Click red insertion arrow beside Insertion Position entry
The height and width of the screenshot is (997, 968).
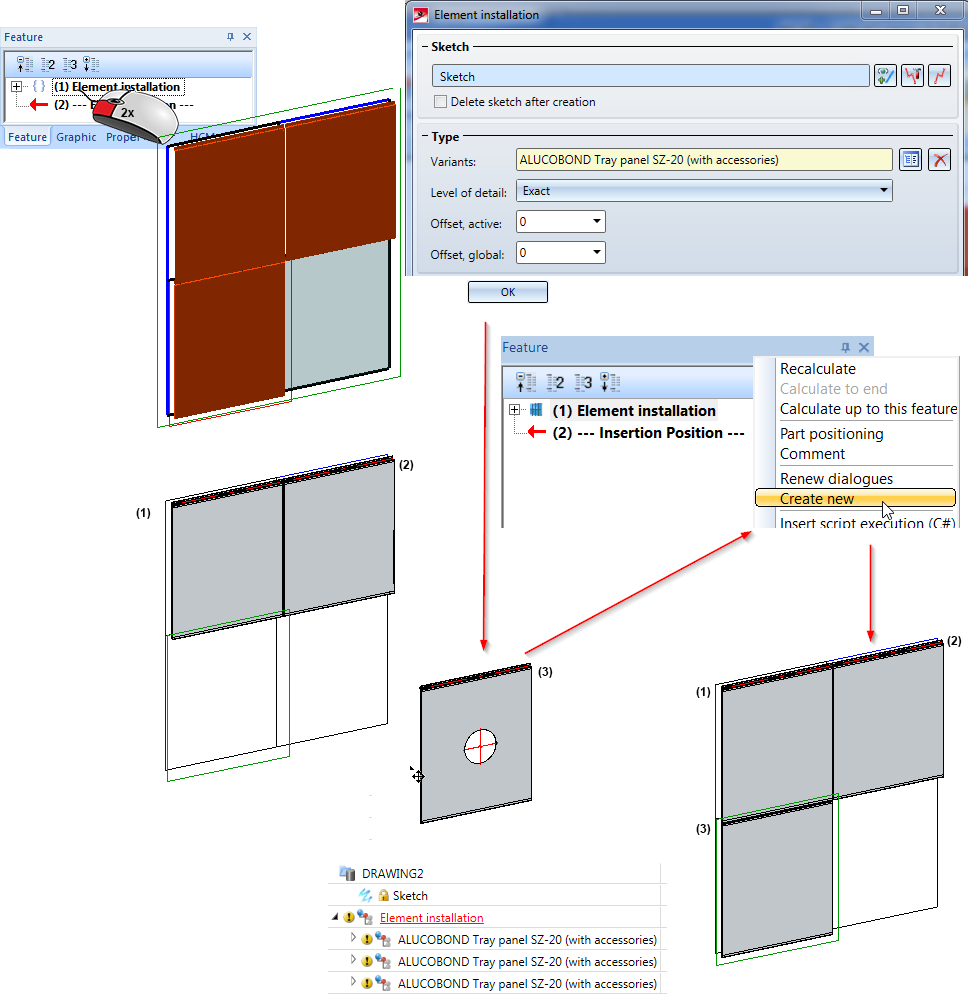[x=537, y=432]
